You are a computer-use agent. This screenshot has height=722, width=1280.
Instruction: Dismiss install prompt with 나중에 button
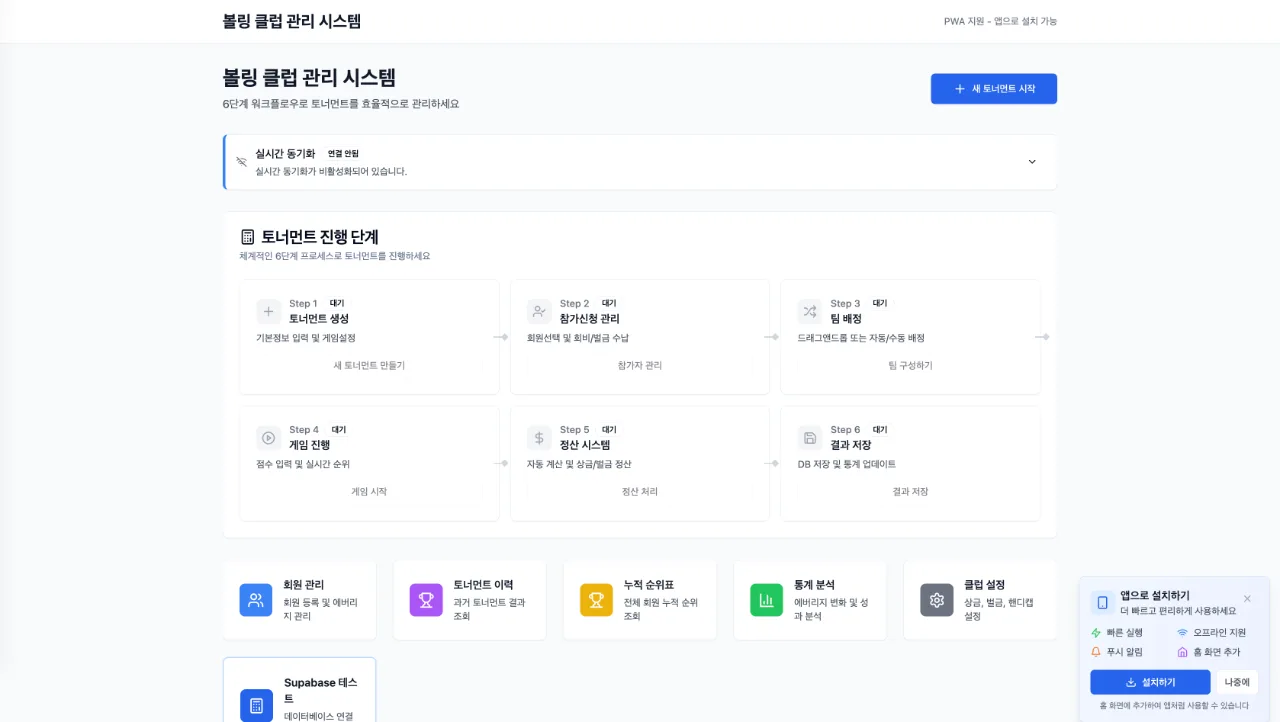(x=1237, y=682)
